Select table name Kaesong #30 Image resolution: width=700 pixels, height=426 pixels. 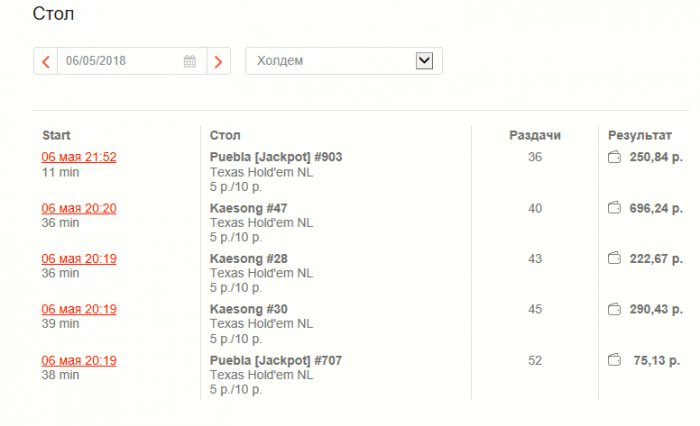tap(249, 309)
